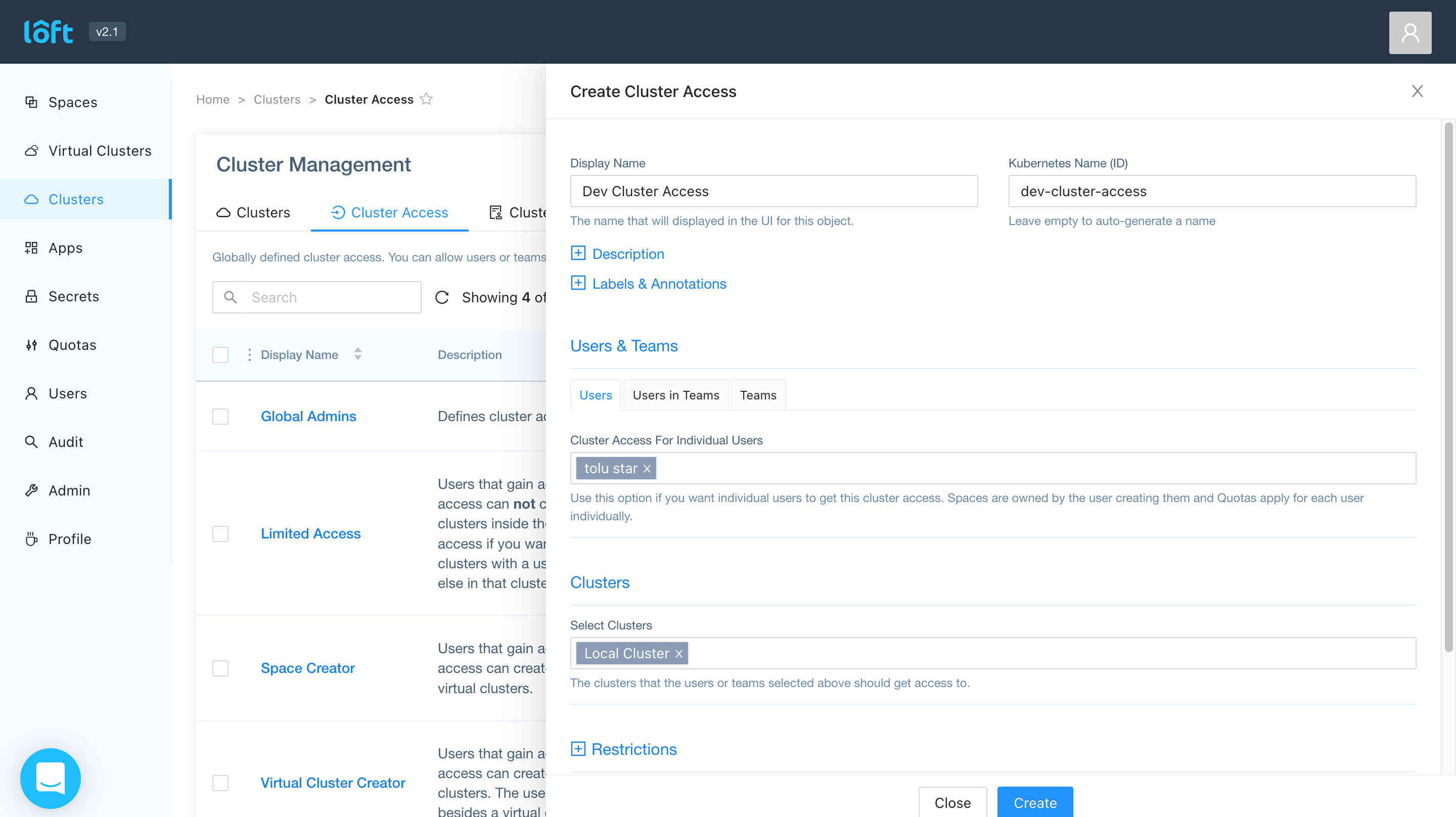Open the Secrets section
The image size is (1456, 817).
pos(74,296)
